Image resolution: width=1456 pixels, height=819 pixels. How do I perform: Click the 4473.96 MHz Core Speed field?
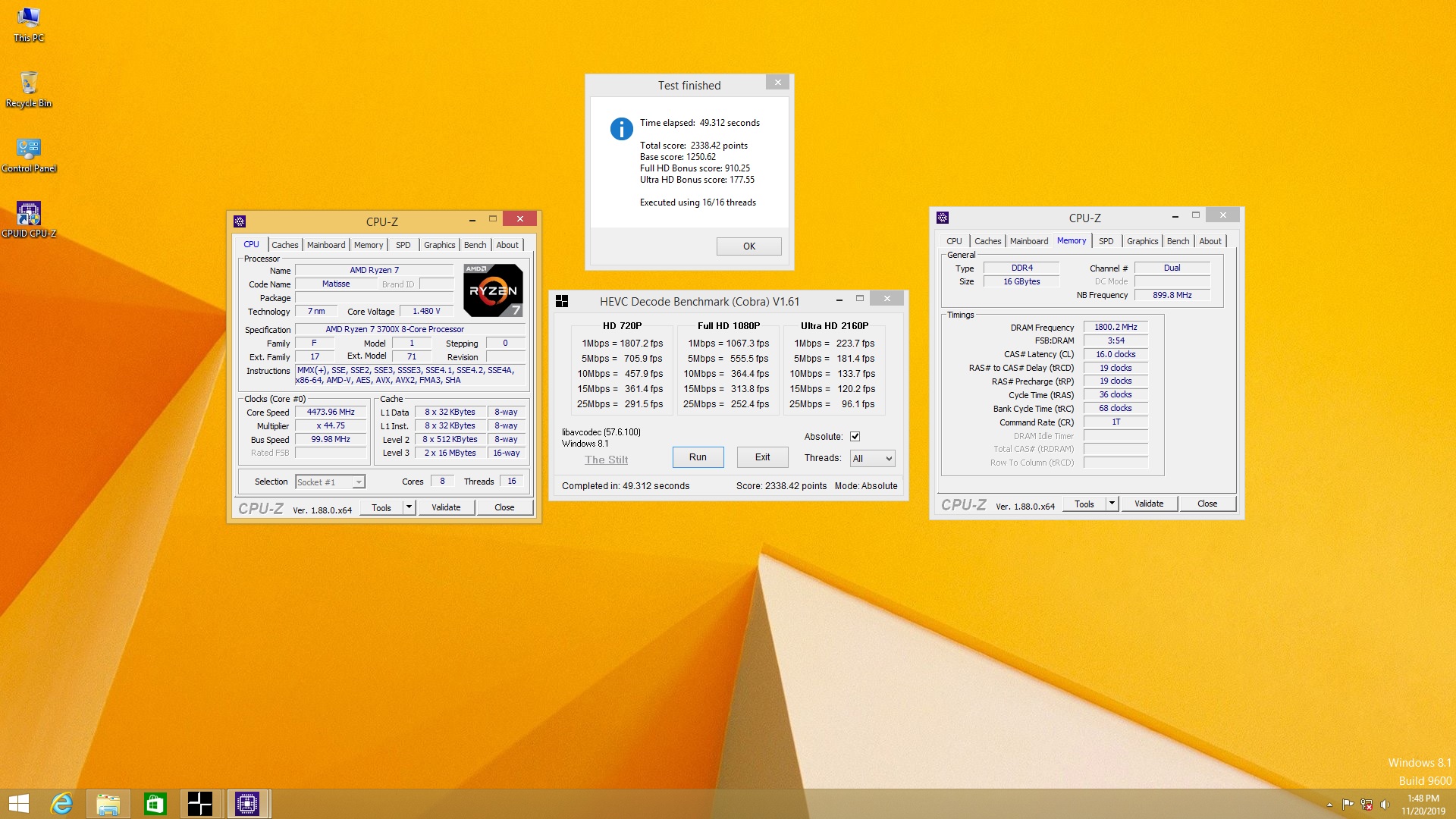pyautogui.click(x=331, y=413)
